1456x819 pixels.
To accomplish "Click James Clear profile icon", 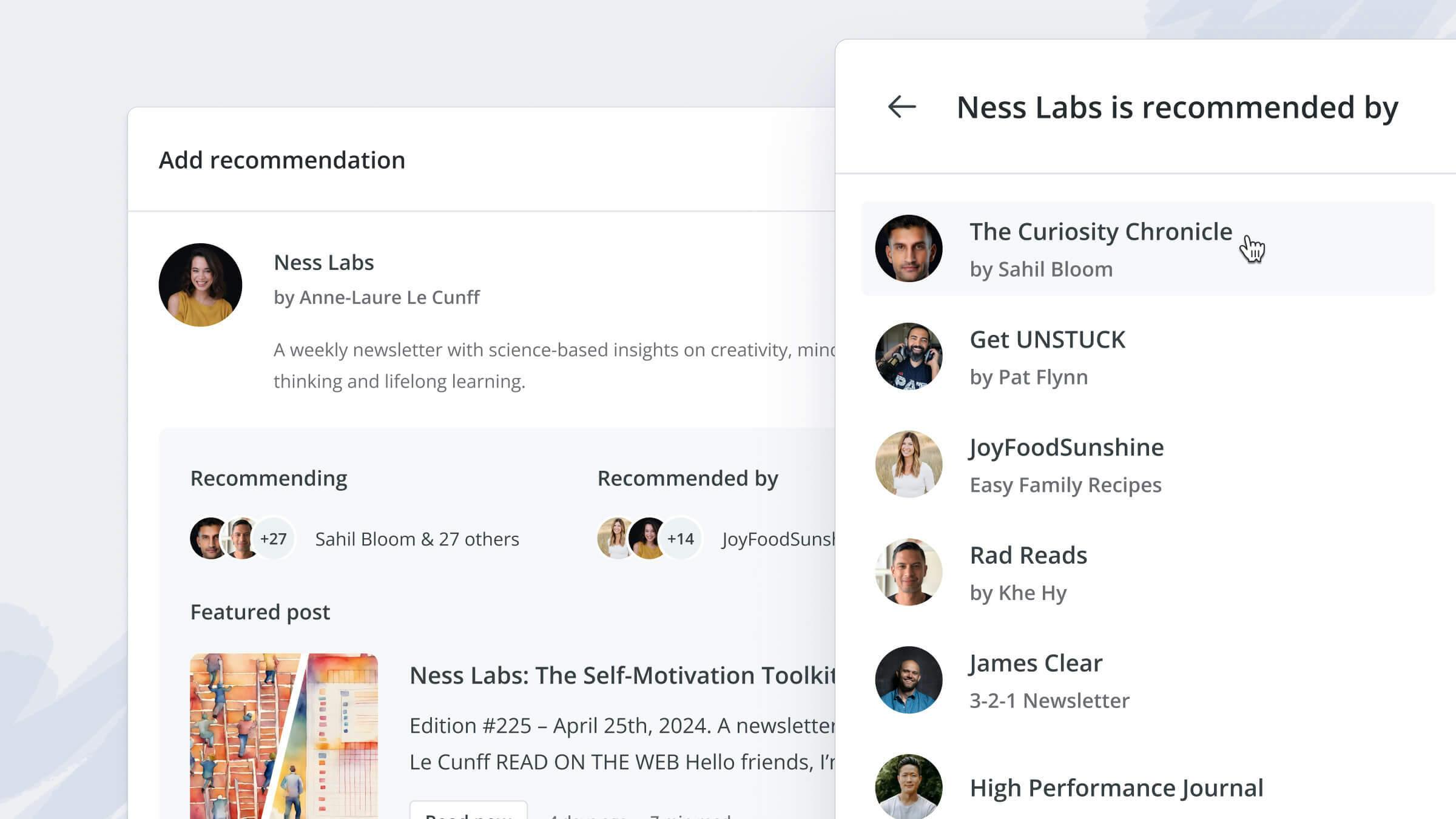I will pyautogui.click(x=908, y=680).
